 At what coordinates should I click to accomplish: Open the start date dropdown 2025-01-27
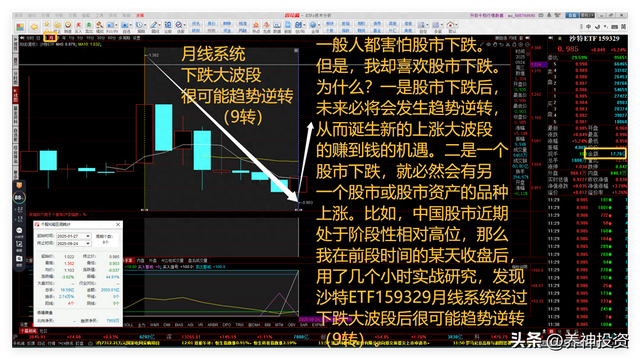(x=88, y=236)
